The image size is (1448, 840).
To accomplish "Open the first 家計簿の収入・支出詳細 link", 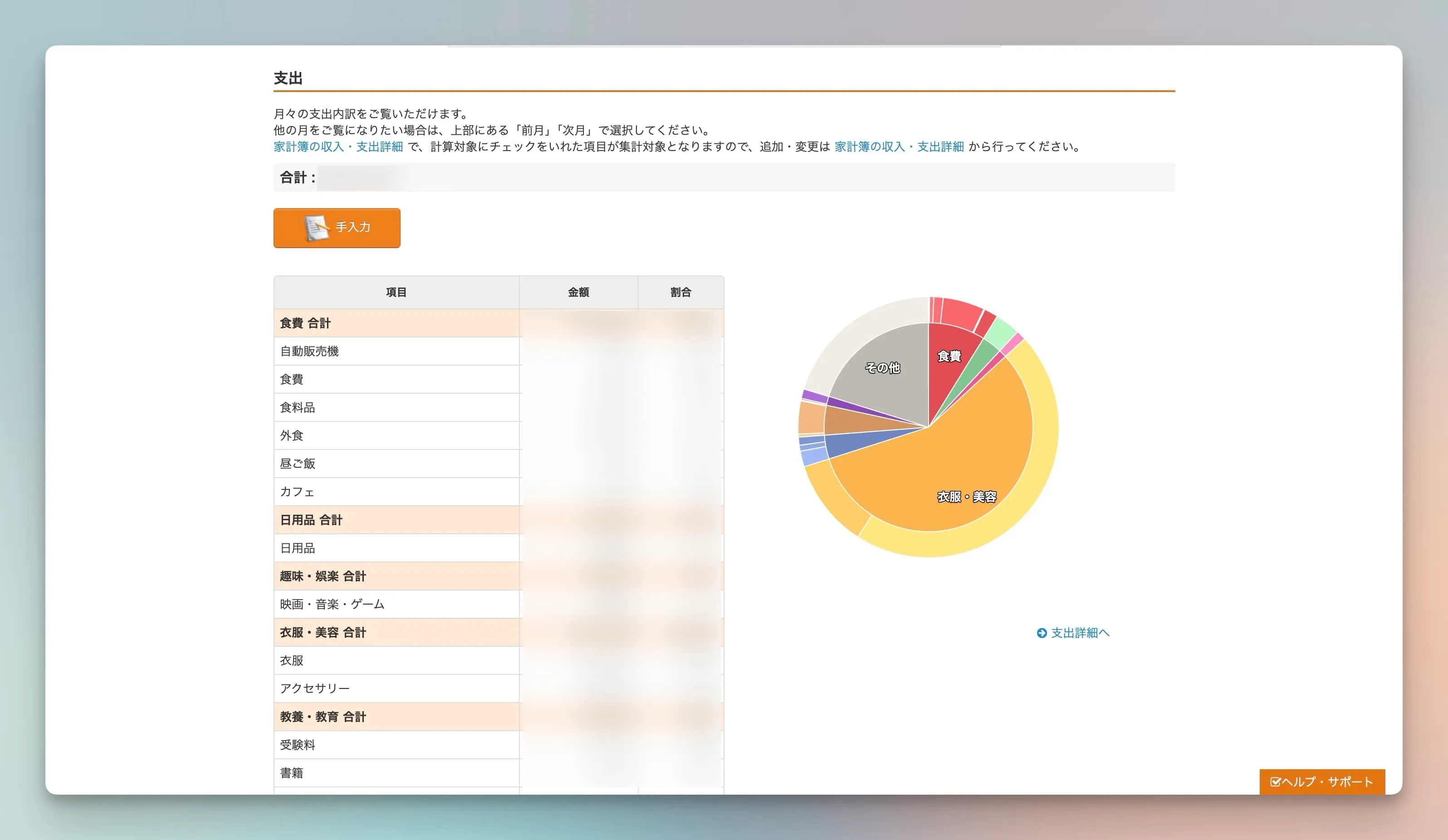I will pos(338,147).
